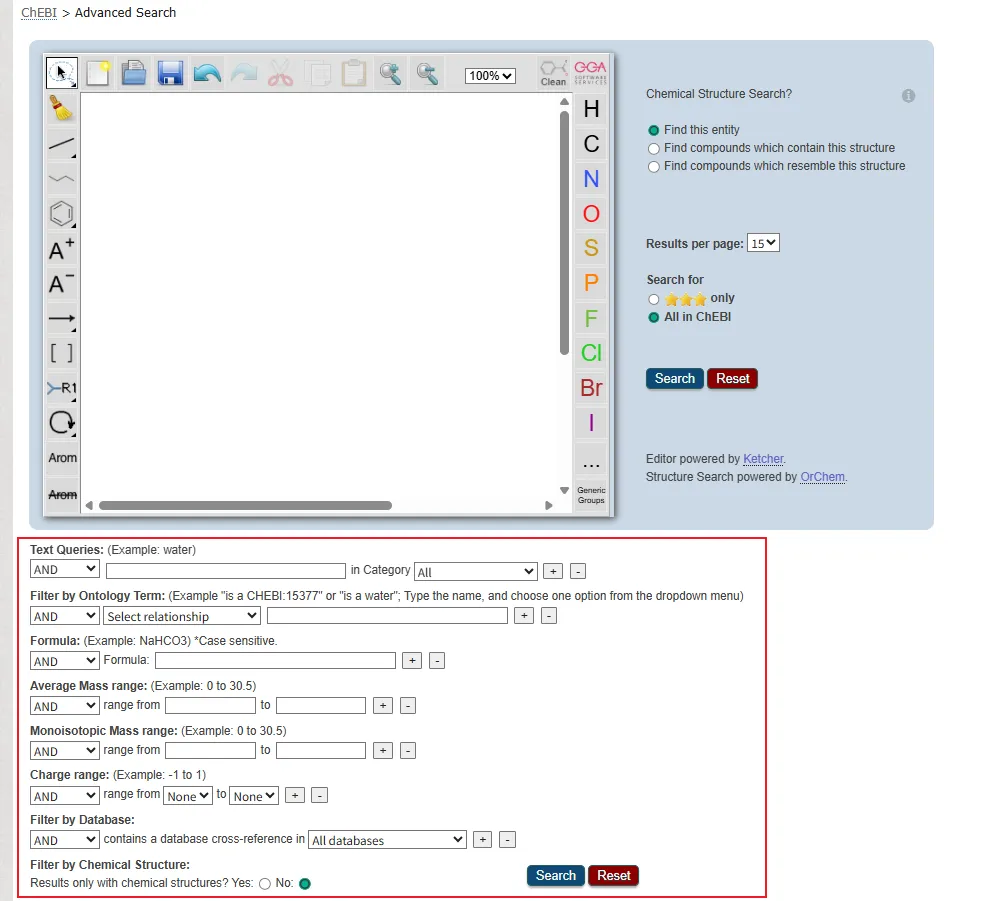This screenshot has width=981, height=901.
Task: Choose the single bond drawing tool
Action: [x=62, y=144]
